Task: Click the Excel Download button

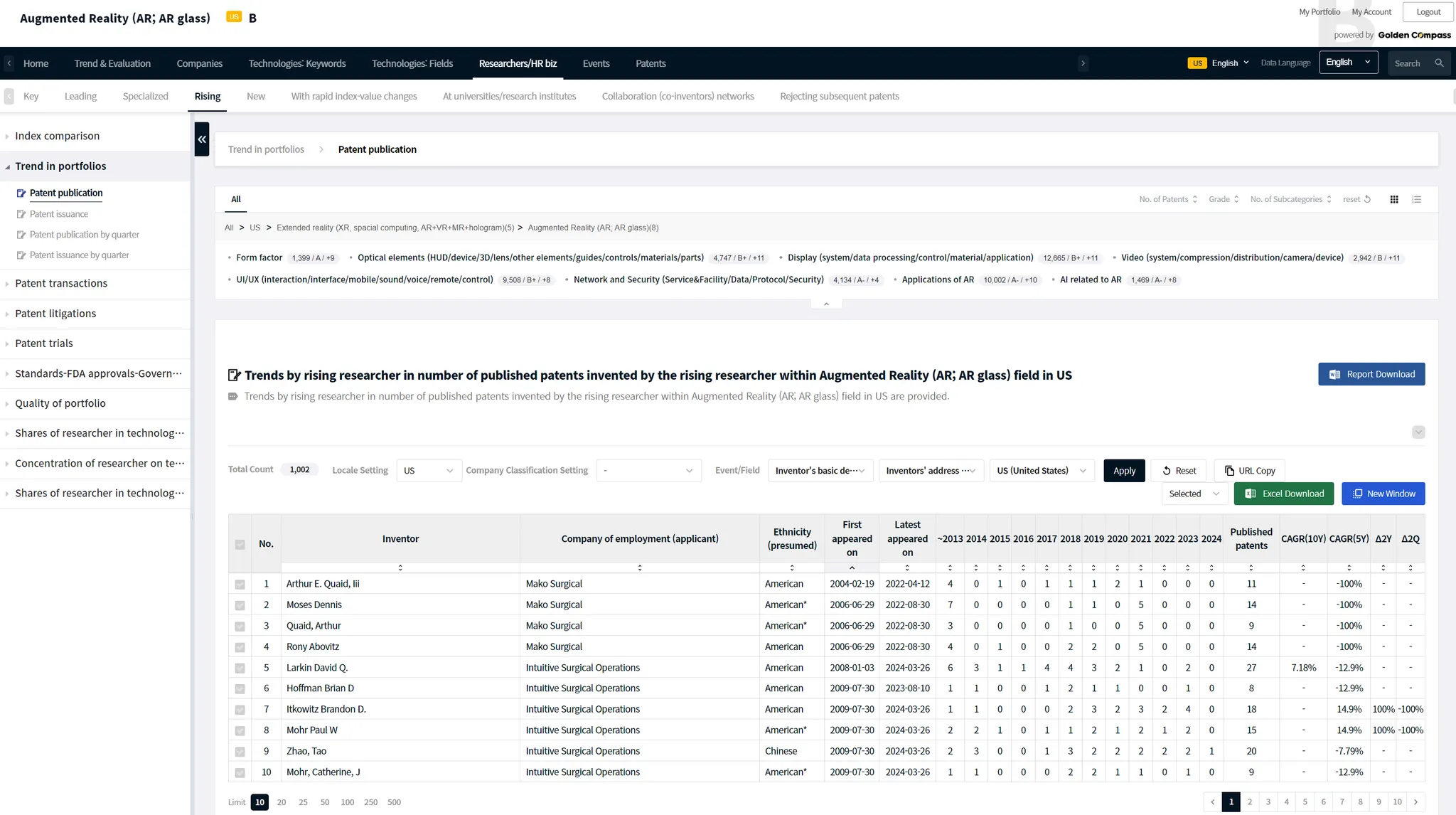Action: coord(1284,494)
